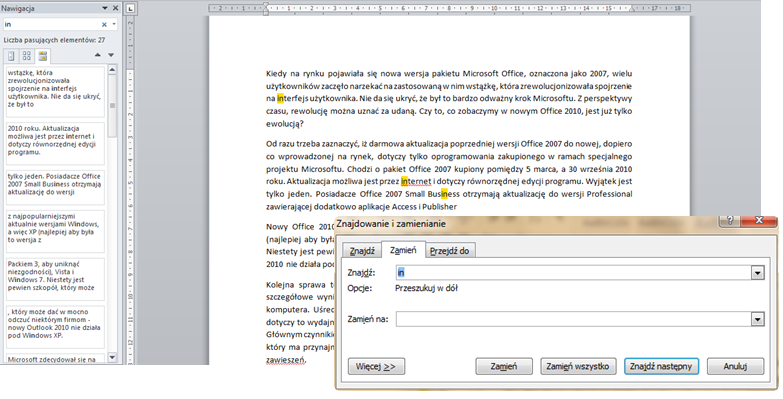The width and height of the screenshot is (783, 399).
Task: Click the tab stop selector at ruler corner
Action: point(130,8)
